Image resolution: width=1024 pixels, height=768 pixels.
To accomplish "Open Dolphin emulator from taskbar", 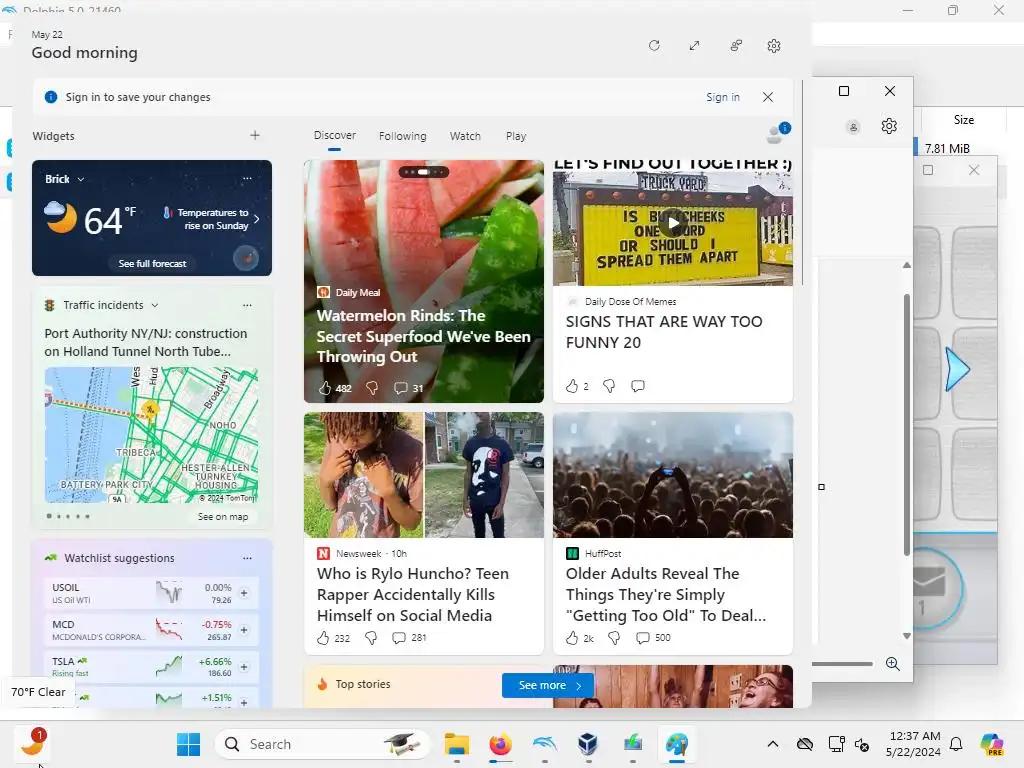I will pyautogui.click(x=545, y=744).
